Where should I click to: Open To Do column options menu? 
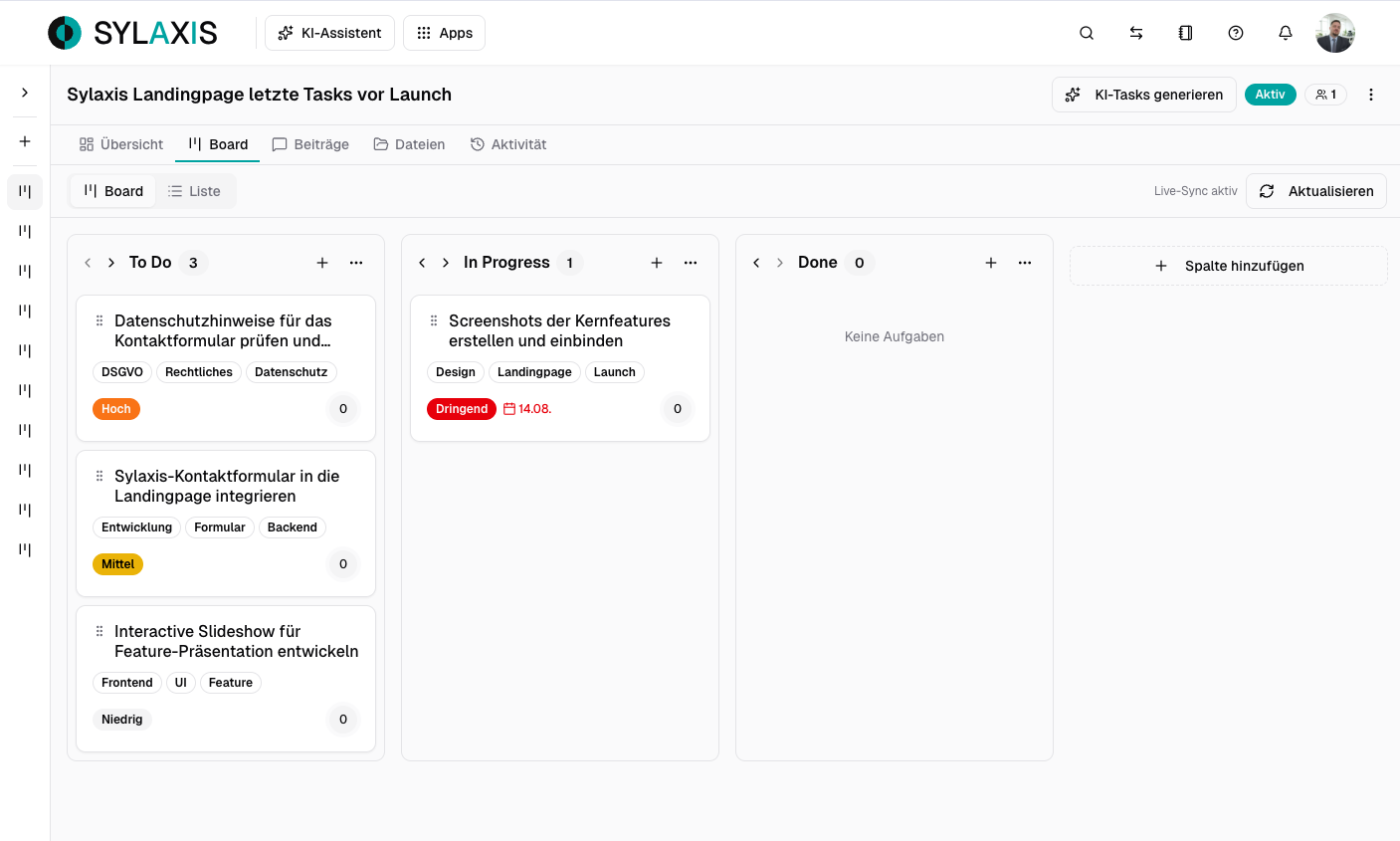coord(356,263)
